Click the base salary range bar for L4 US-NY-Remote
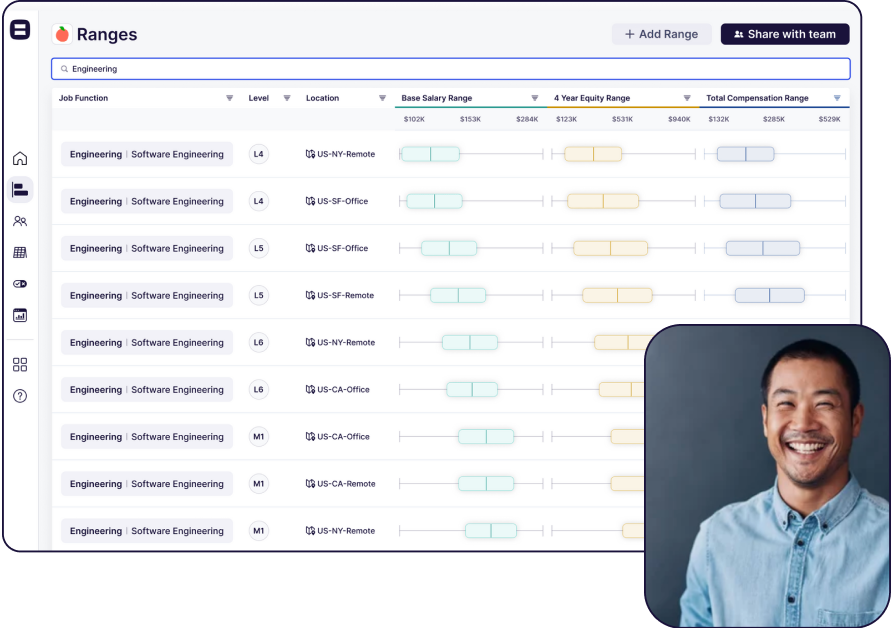 (430, 154)
